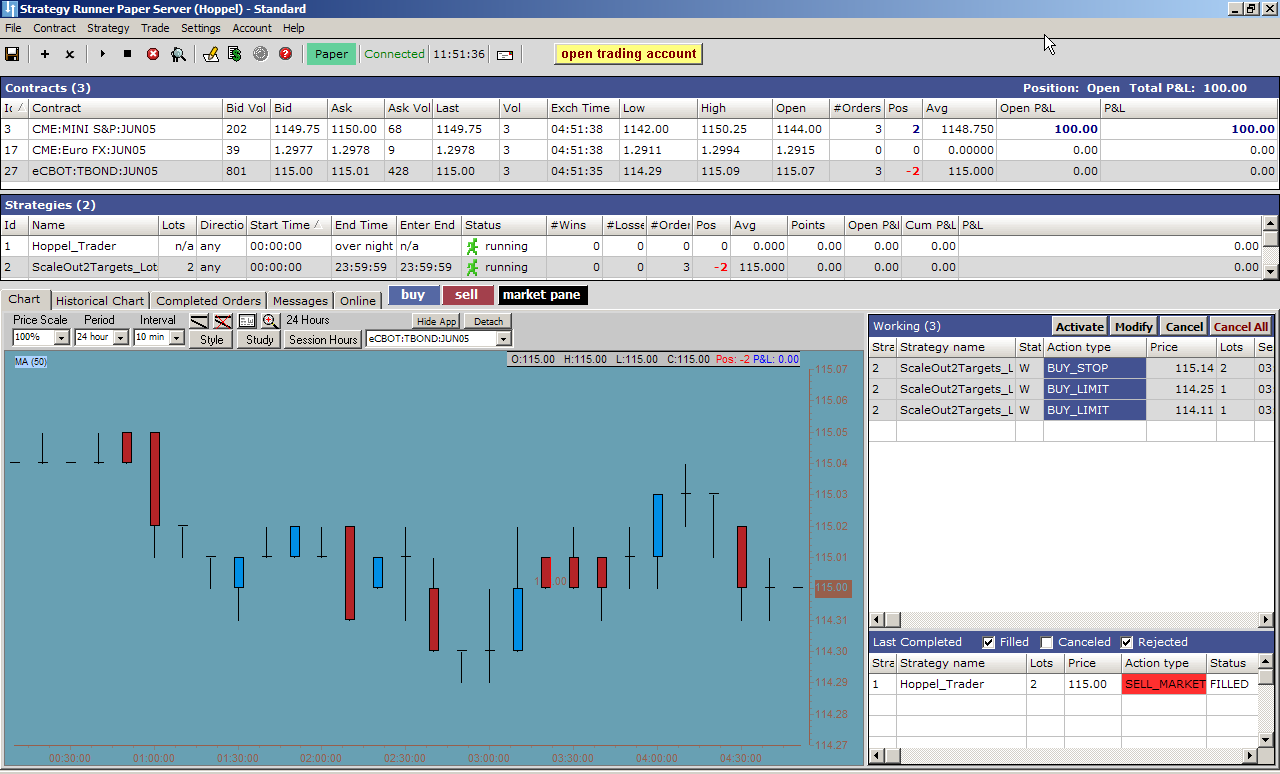
Task: Click the black square stop icon
Action: [x=127, y=54]
